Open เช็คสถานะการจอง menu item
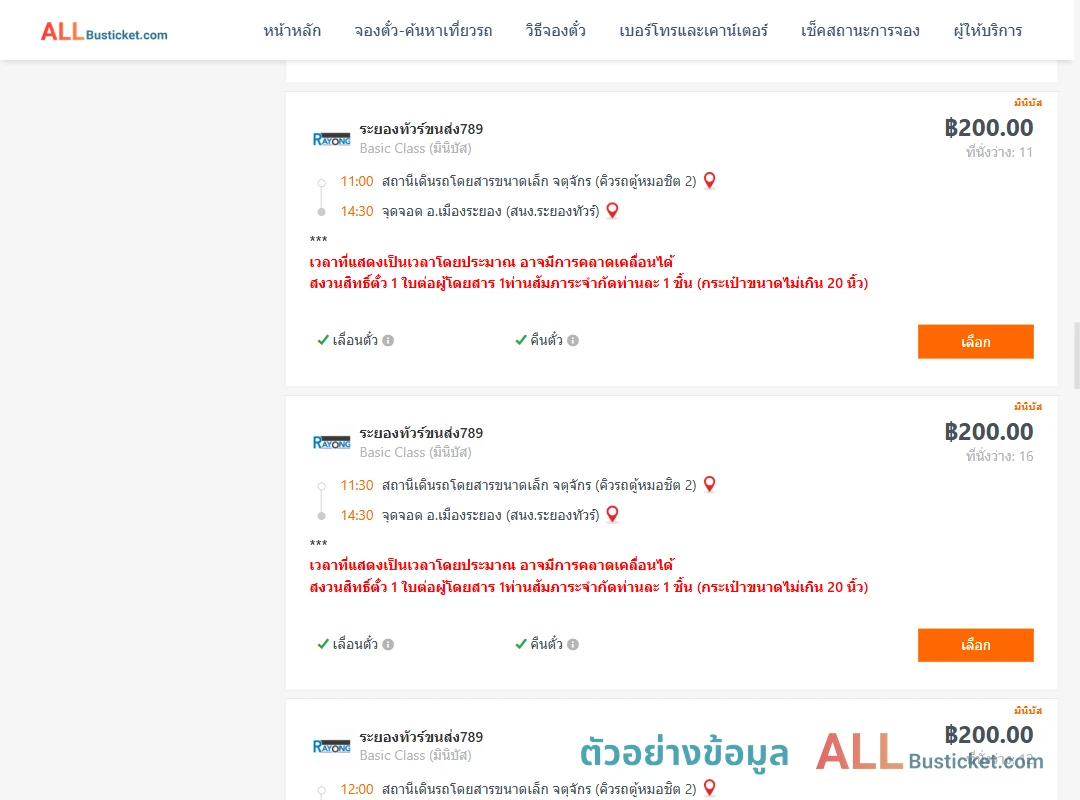This screenshot has height=800, width=1080. pyautogui.click(x=860, y=30)
